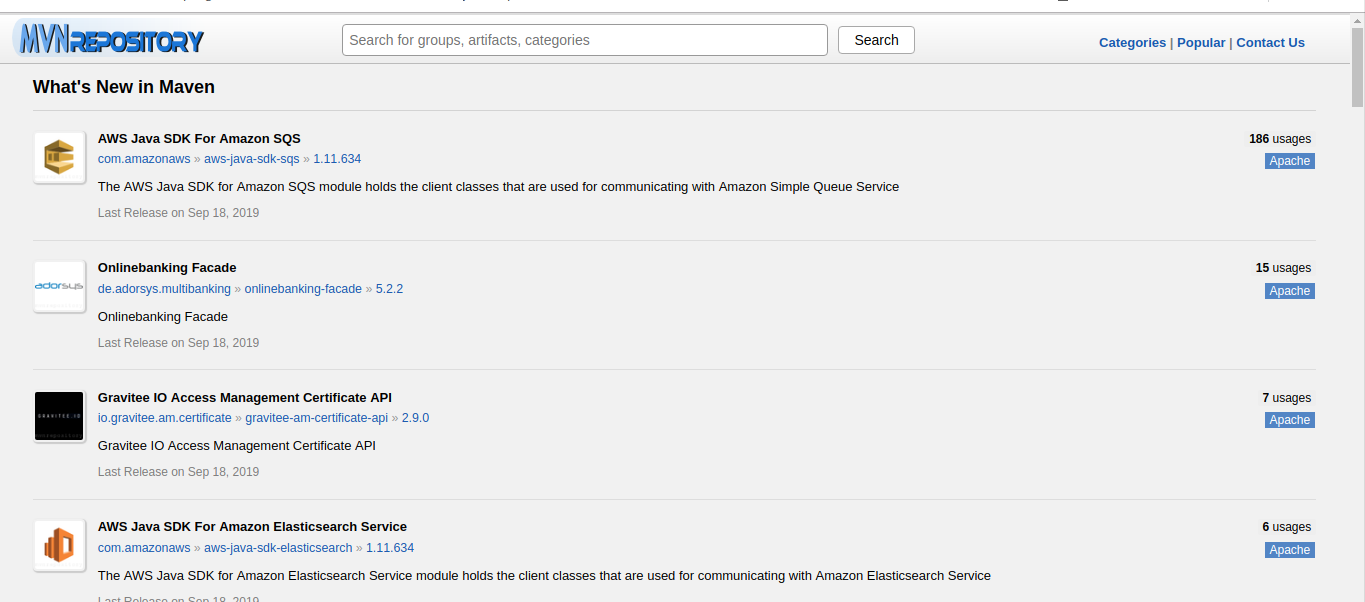
Task: Open the AWS Elasticsearch Service icon
Action: (x=59, y=546)
